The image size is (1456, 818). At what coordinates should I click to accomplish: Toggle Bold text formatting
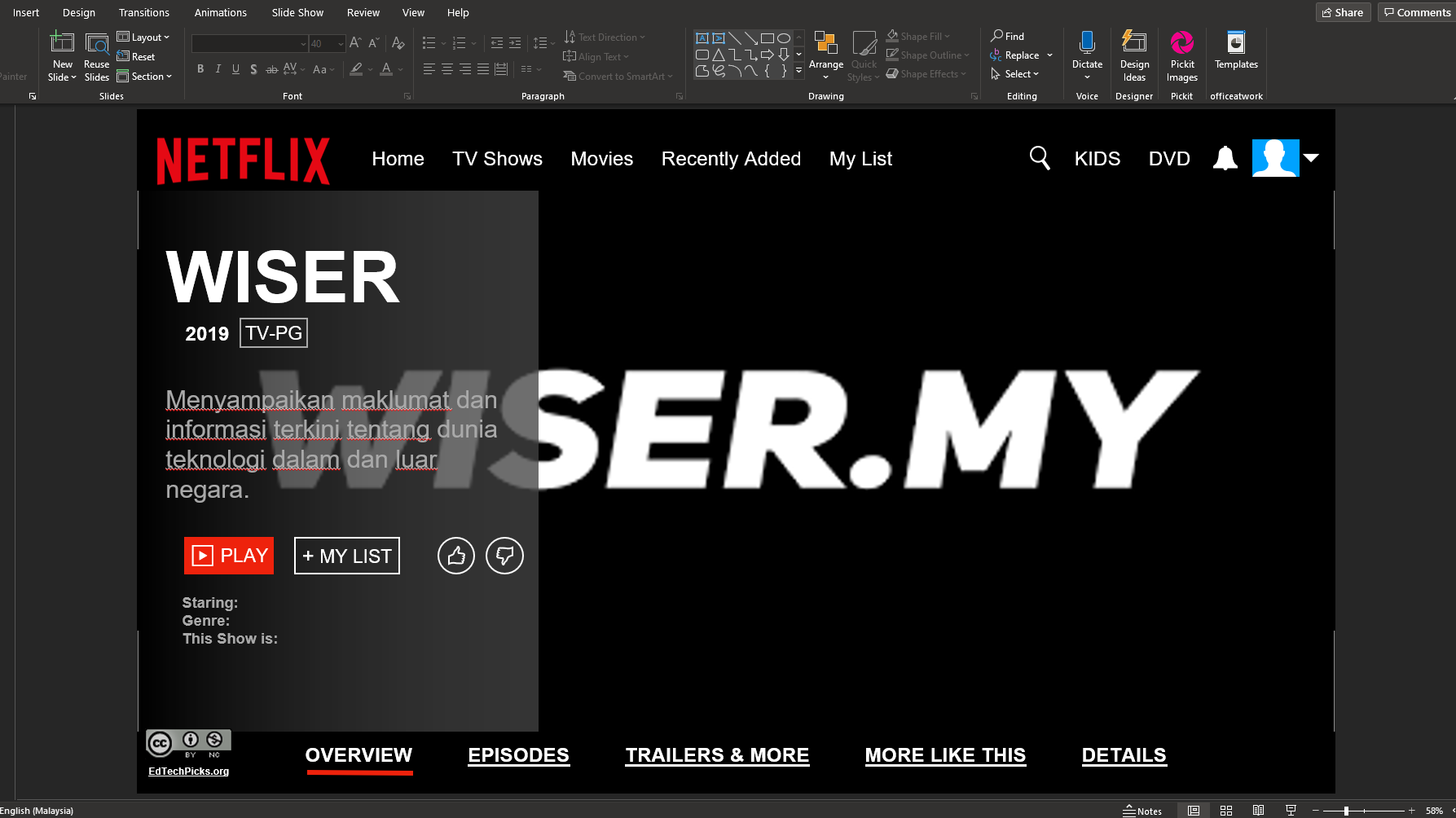click(x=200, y=69)
